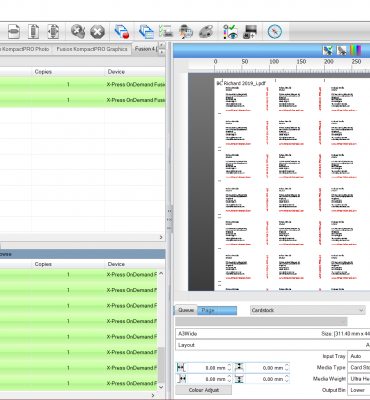Click the image add media icon
Image resolution: width=370 pixels, height=400 pixels.
250,32
